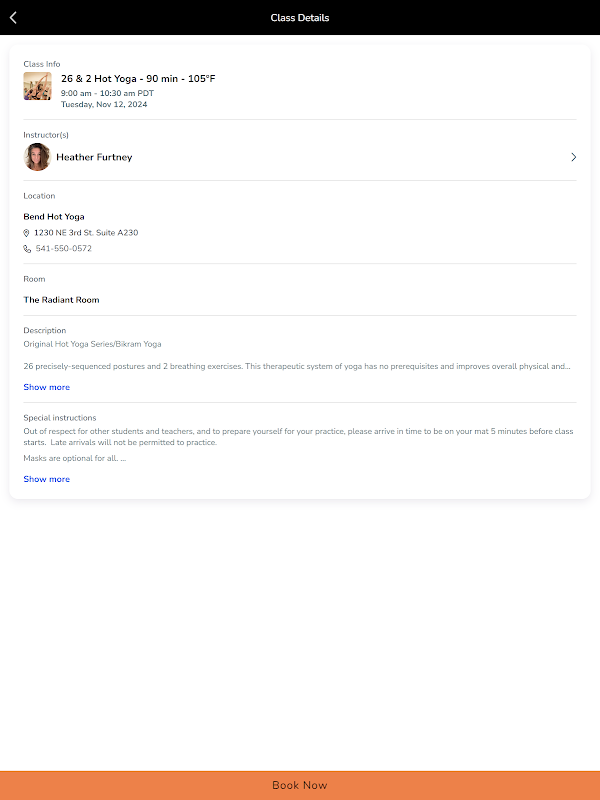This screenshot has width=600, height=800.
Task: Tap the truncated description paragraph text
Action: pyautogui.click(x=297, y=366)
